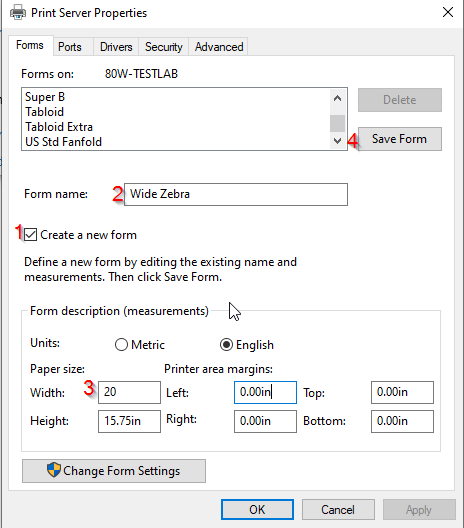Open the Advanced tab
Viewport: 464px width, 528px height.
pyautogui.click(x=219, y=47)
